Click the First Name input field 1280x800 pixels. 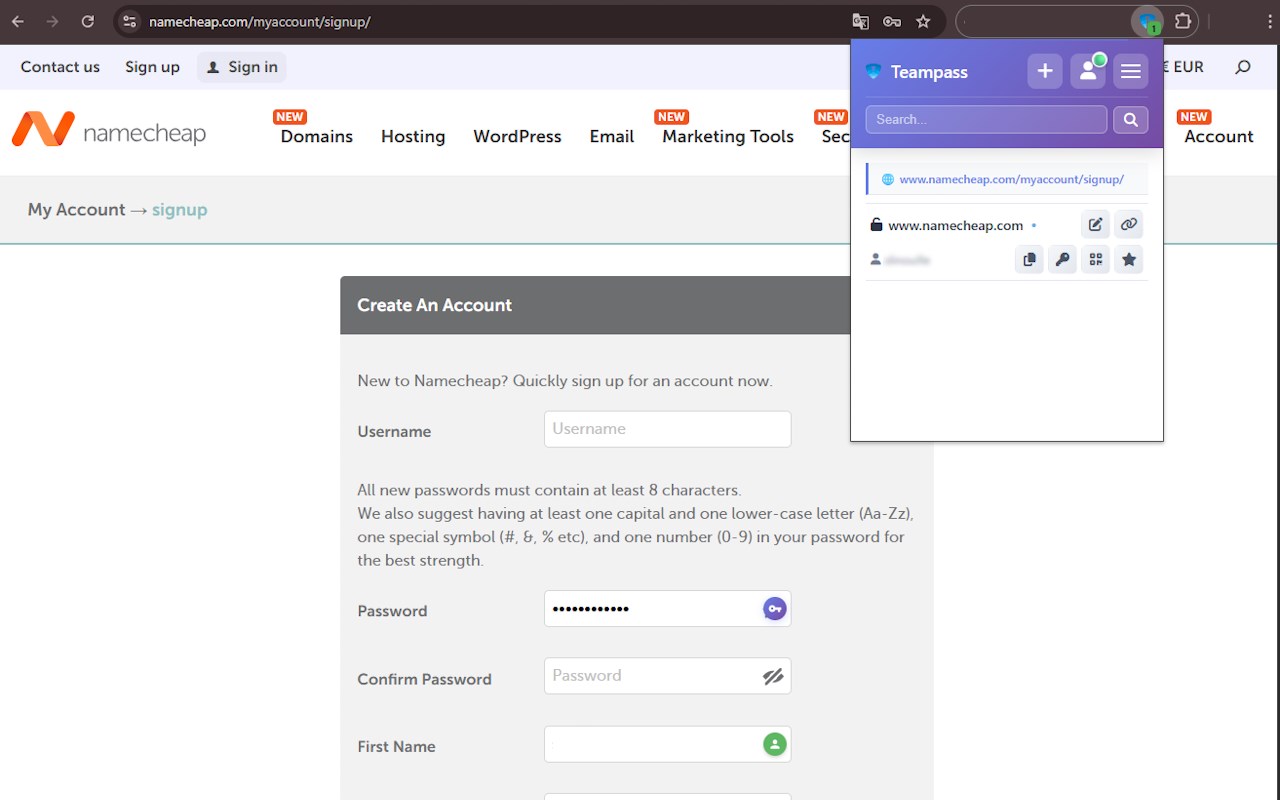(x=667, y=744)
